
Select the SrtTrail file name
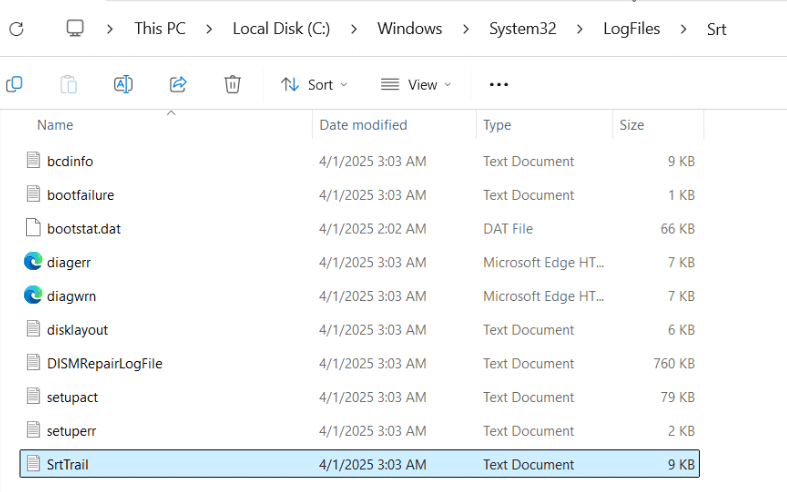[67, 464]
